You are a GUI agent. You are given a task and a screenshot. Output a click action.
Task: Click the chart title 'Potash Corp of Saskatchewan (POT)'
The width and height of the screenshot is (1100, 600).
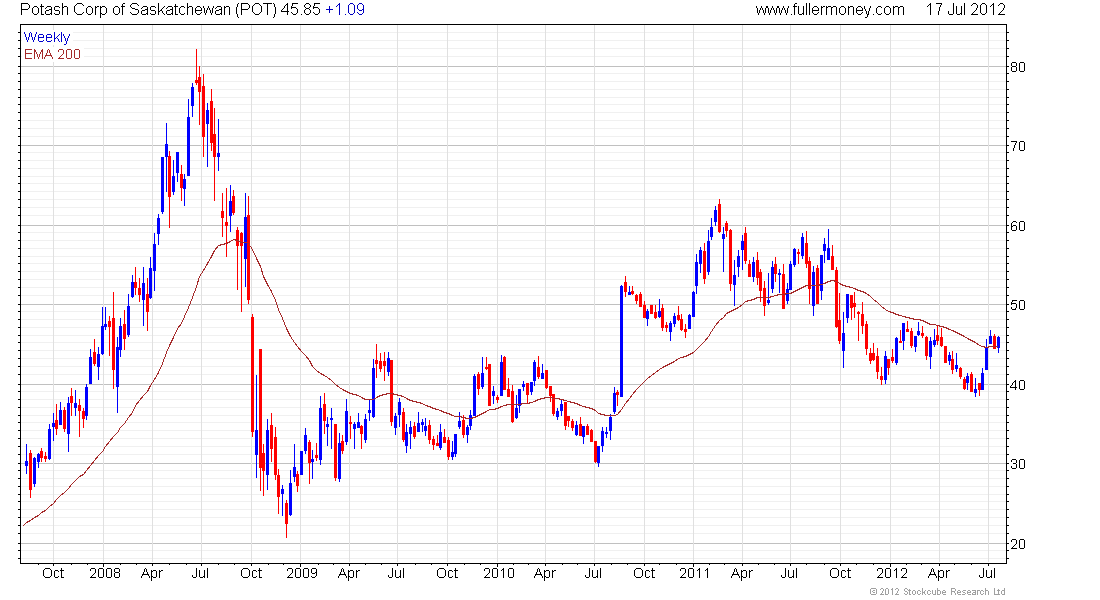click(148, 10)
